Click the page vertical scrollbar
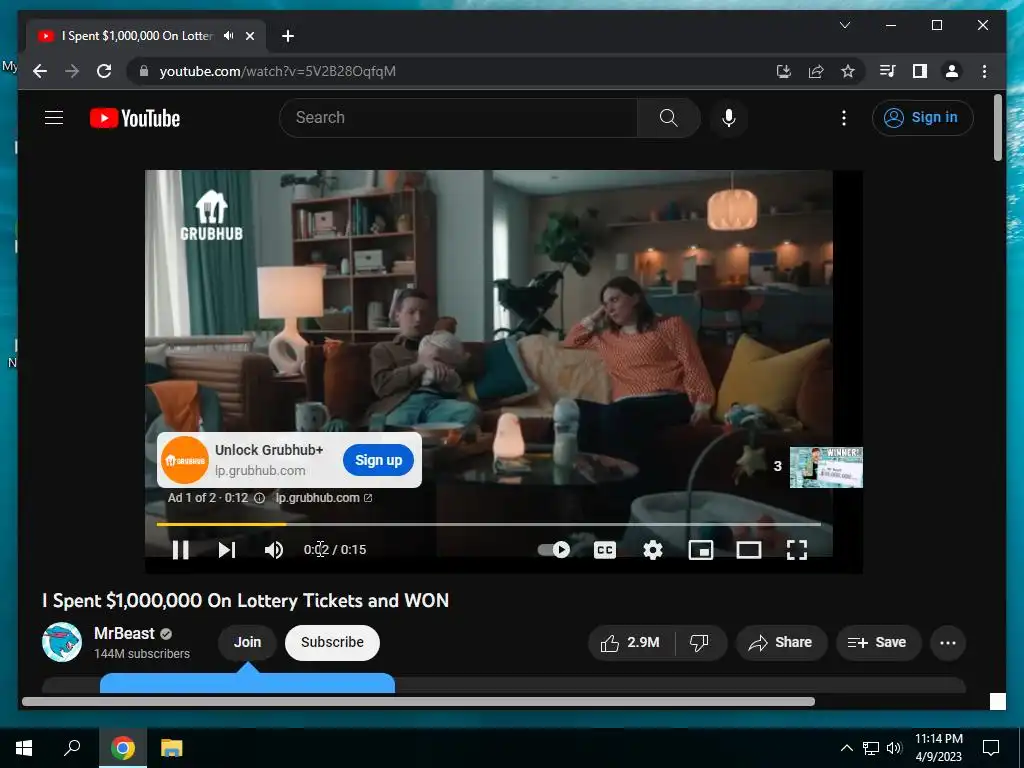The image size is (1024, 768). 997,127
